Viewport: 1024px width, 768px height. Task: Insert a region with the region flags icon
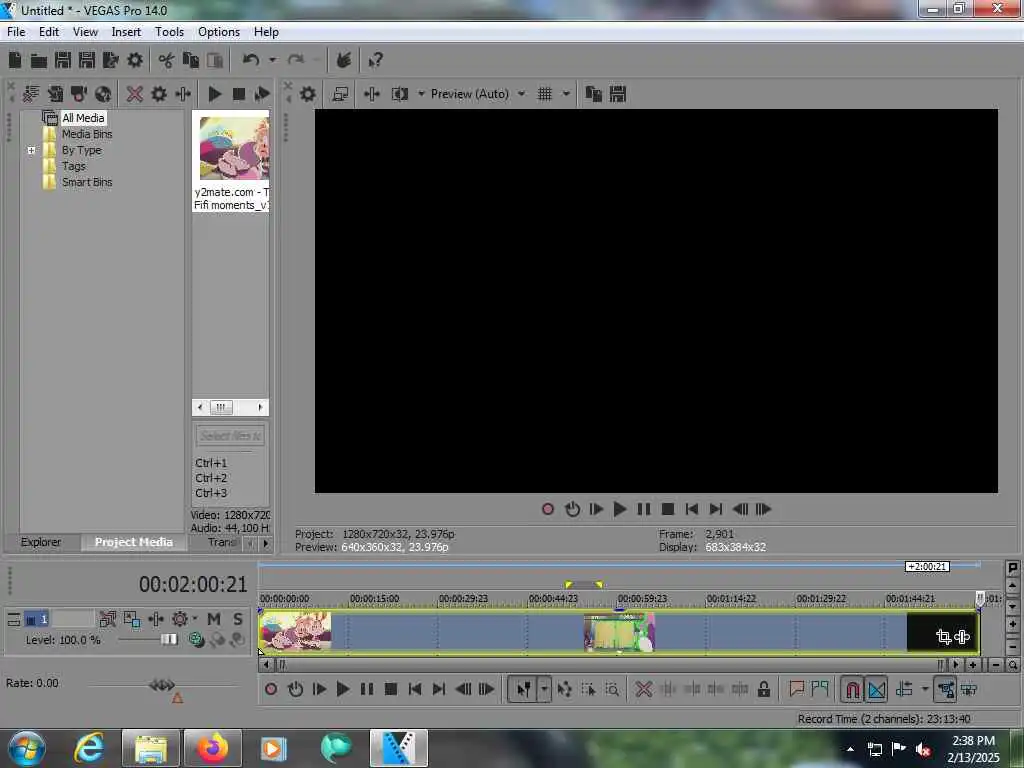(820, 689)
